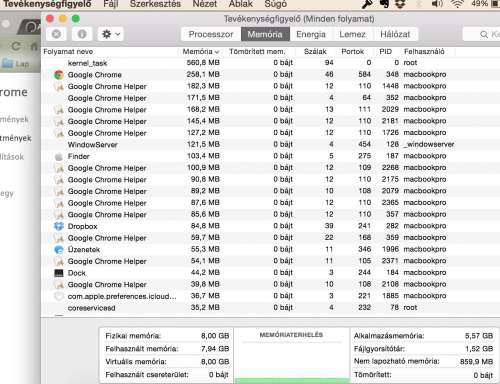Image resolution: width=500 pixels, height=384 pixels.
Task: Click the icon of the 90,8 MB Chrome Helper
Action: coord(59,180)
